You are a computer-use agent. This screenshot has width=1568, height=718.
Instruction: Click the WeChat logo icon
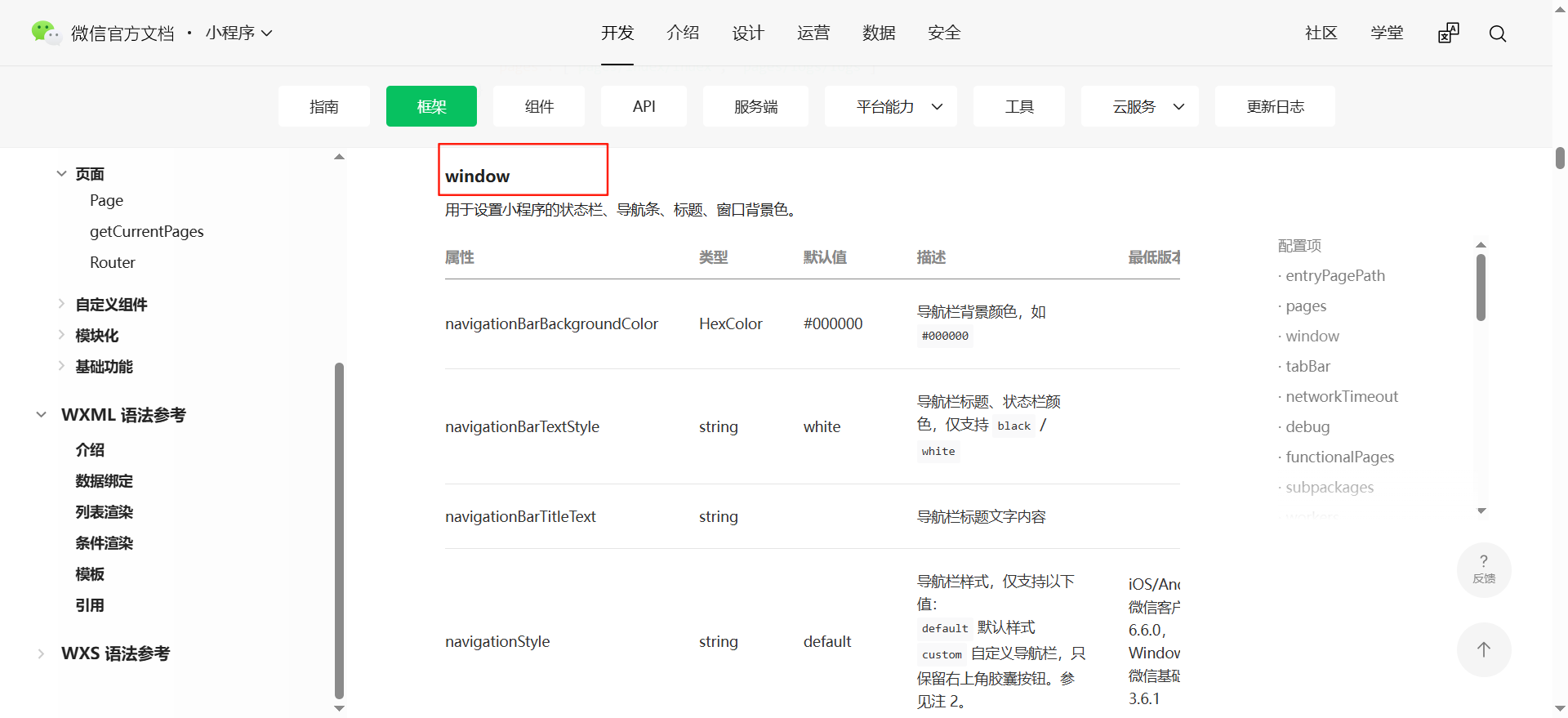(x=46, y=33)
